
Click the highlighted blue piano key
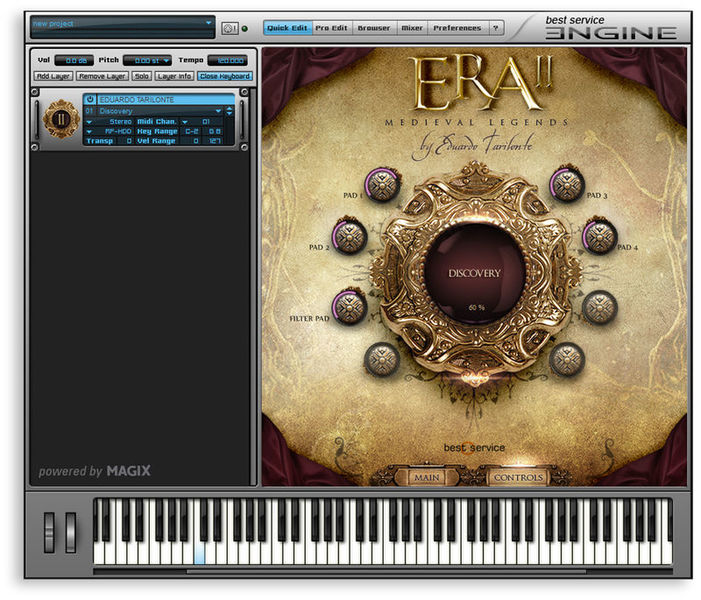[x=199, y=554]
